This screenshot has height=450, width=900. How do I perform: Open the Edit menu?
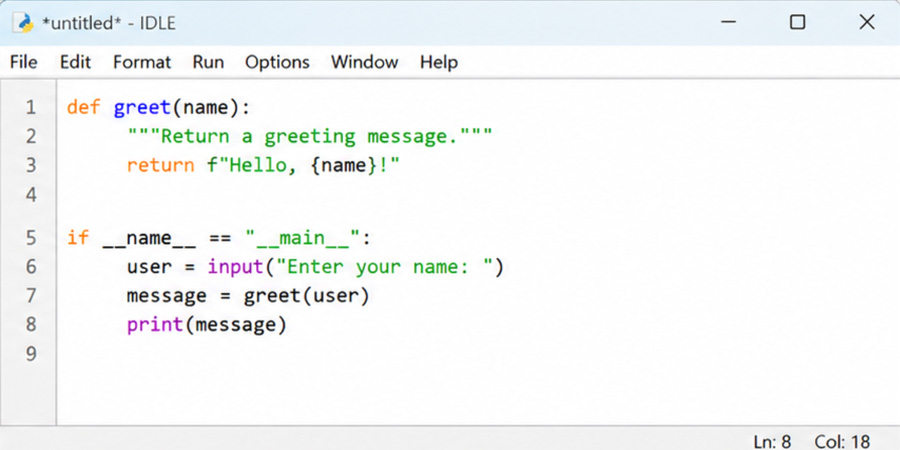75,62
